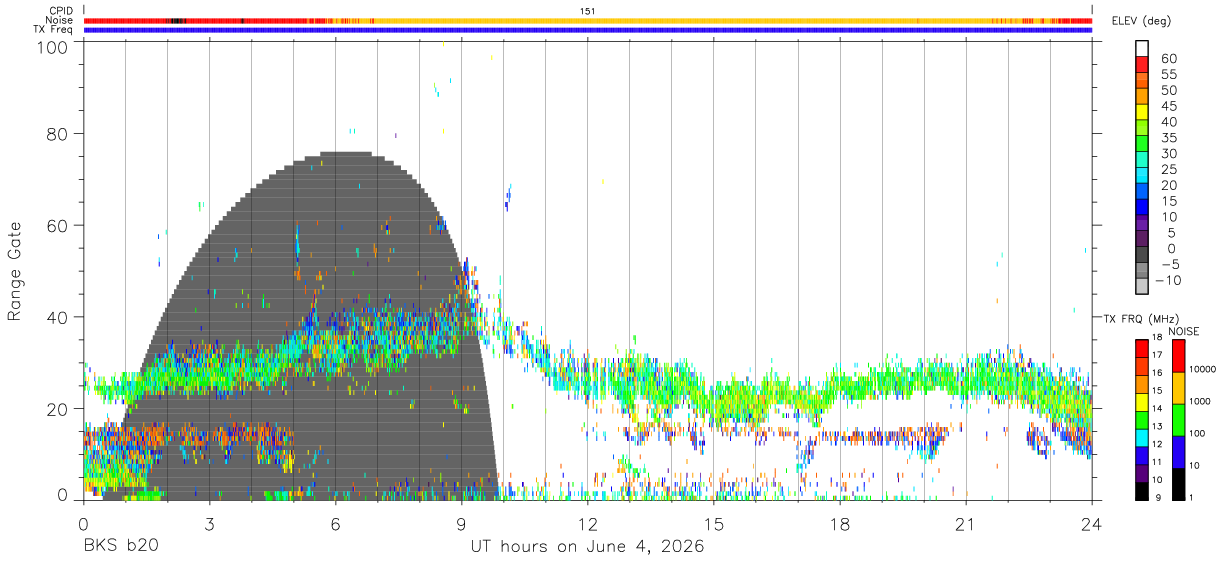Click the CPID value 151
The image size is (1228, 567).
(x=588, y=11)
